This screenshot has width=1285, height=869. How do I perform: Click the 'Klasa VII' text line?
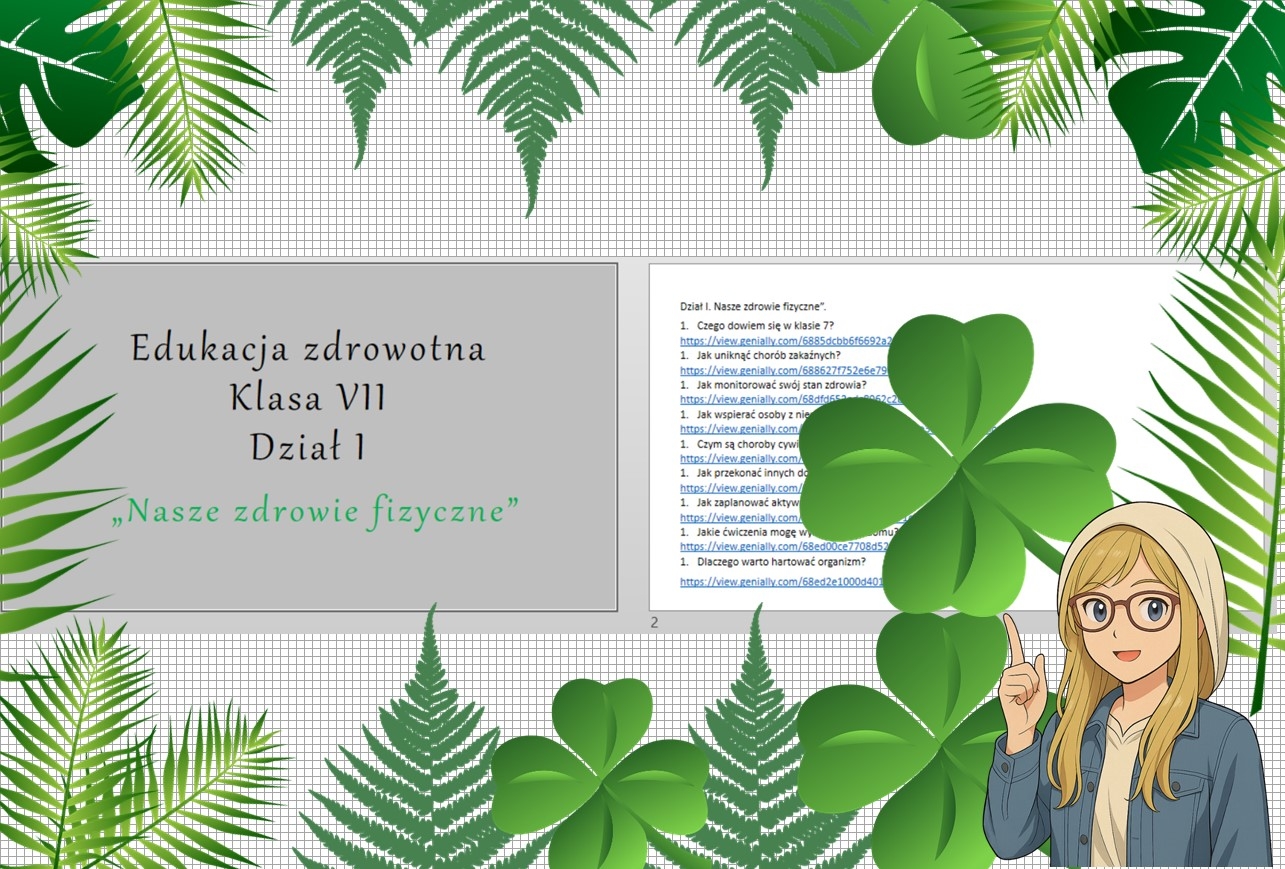click(x=308, y=398)
